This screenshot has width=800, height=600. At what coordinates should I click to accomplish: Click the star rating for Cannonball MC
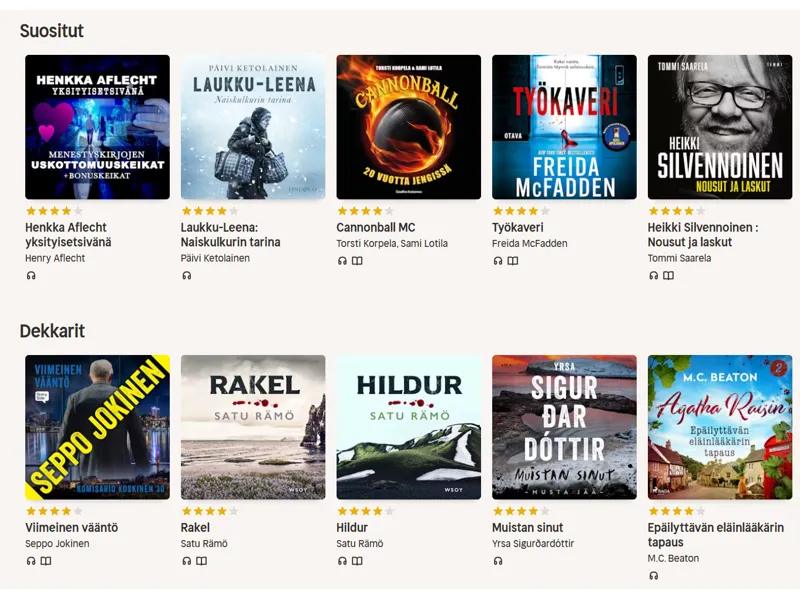pos(365,211)
